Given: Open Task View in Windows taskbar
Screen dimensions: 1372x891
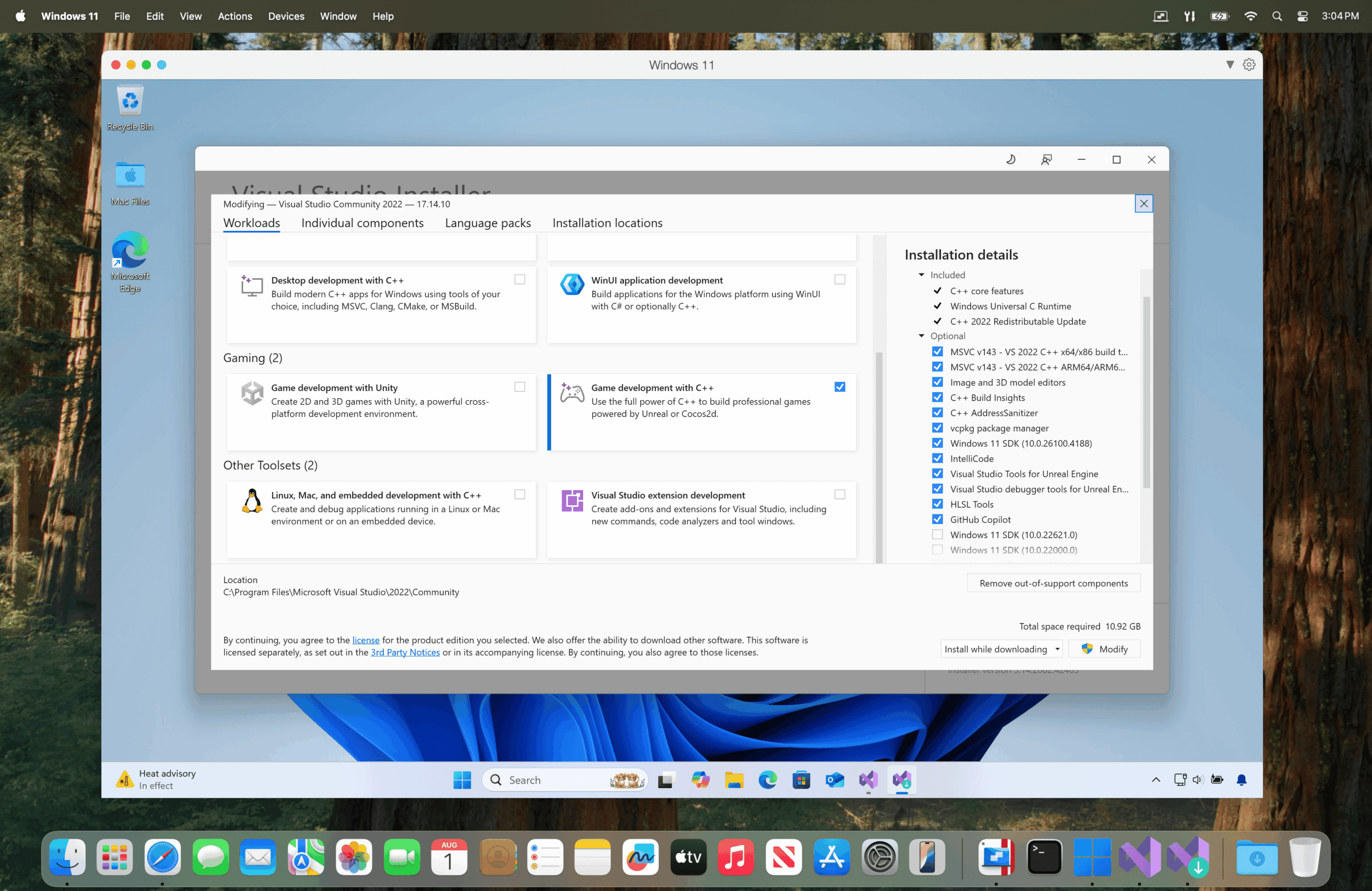Looking at the screenshot, I should coord(666,780).
